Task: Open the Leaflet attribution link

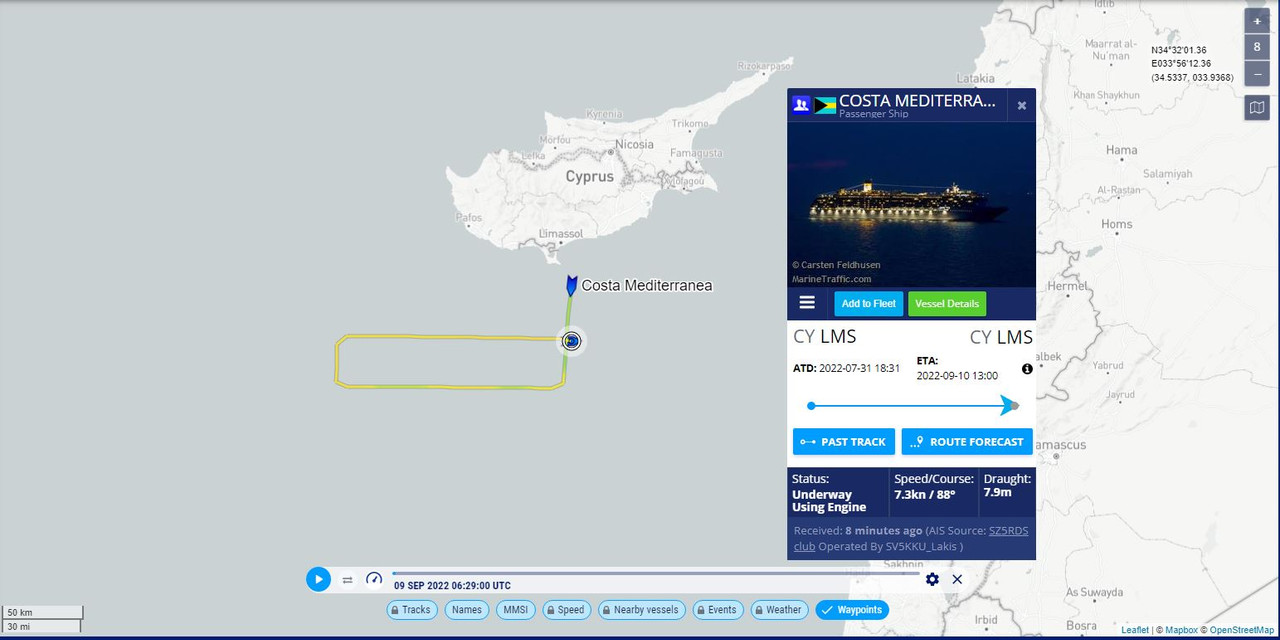Action: click(1135, 630)
